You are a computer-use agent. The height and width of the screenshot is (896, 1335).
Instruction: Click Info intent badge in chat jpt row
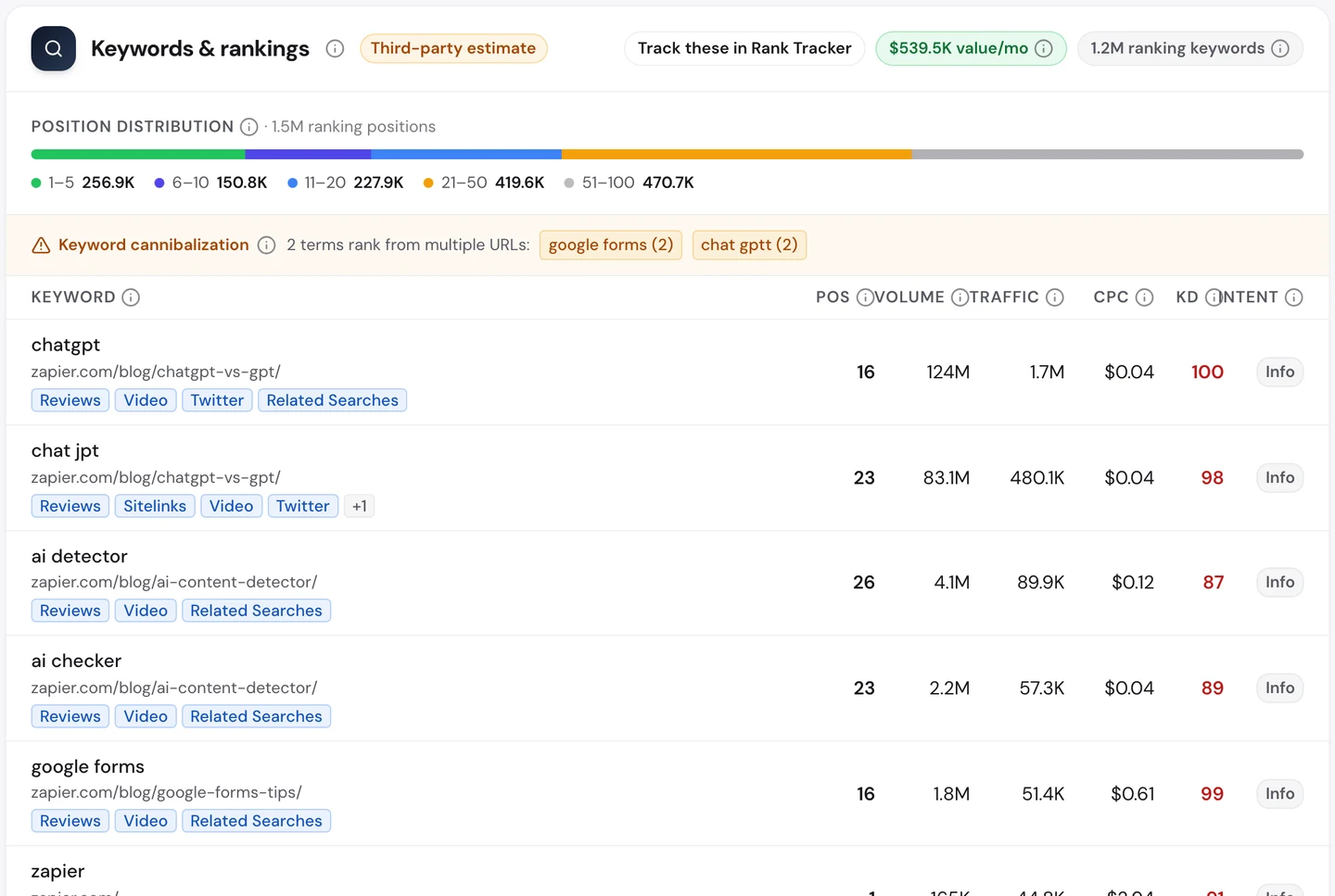point(1279,478)
